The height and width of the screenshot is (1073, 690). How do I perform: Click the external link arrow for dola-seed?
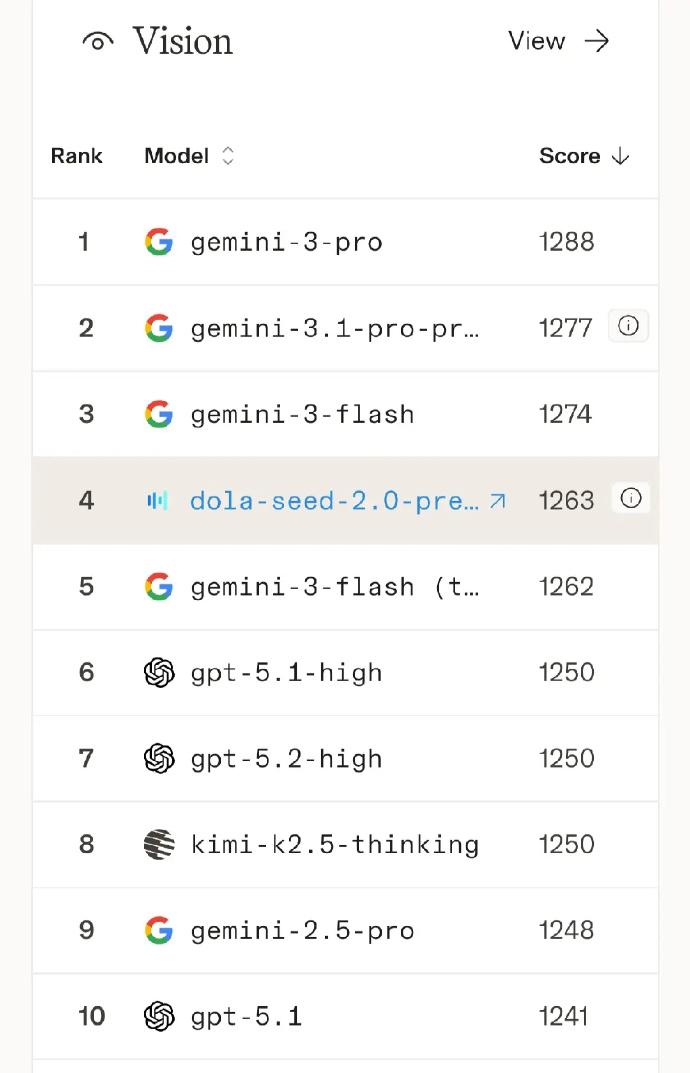pos(497,500)
